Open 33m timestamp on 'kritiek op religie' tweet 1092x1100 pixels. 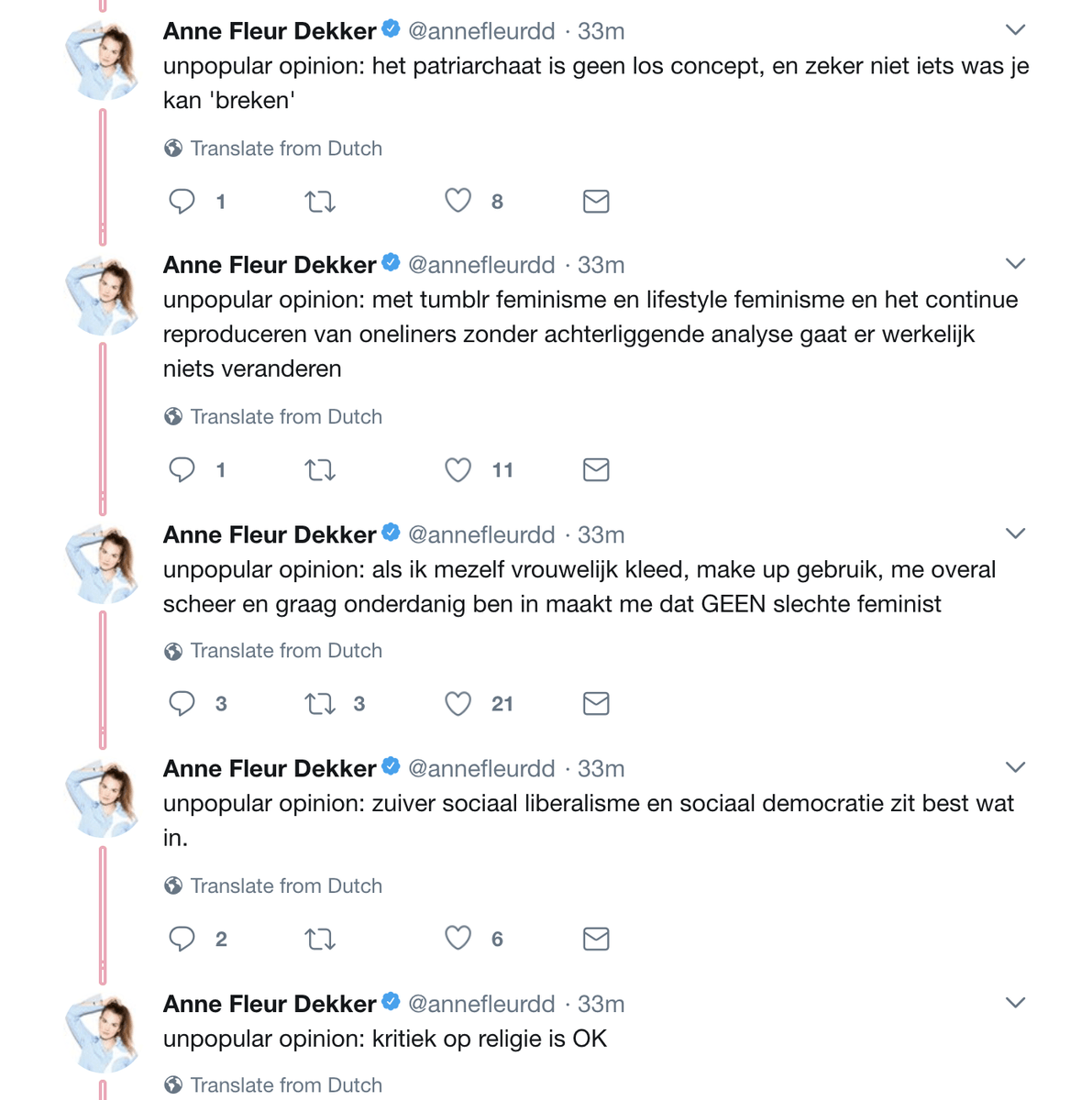pyautogui.click(x=601, y=1004)
